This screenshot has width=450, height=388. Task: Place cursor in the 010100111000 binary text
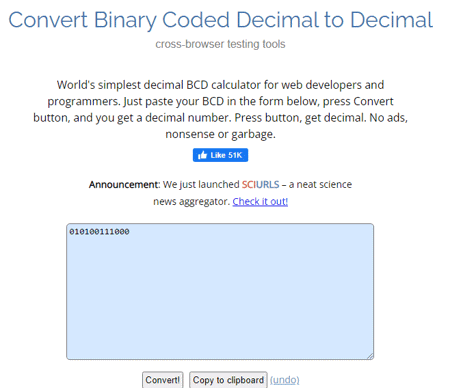pyautogui.click(x=99, y=232)
